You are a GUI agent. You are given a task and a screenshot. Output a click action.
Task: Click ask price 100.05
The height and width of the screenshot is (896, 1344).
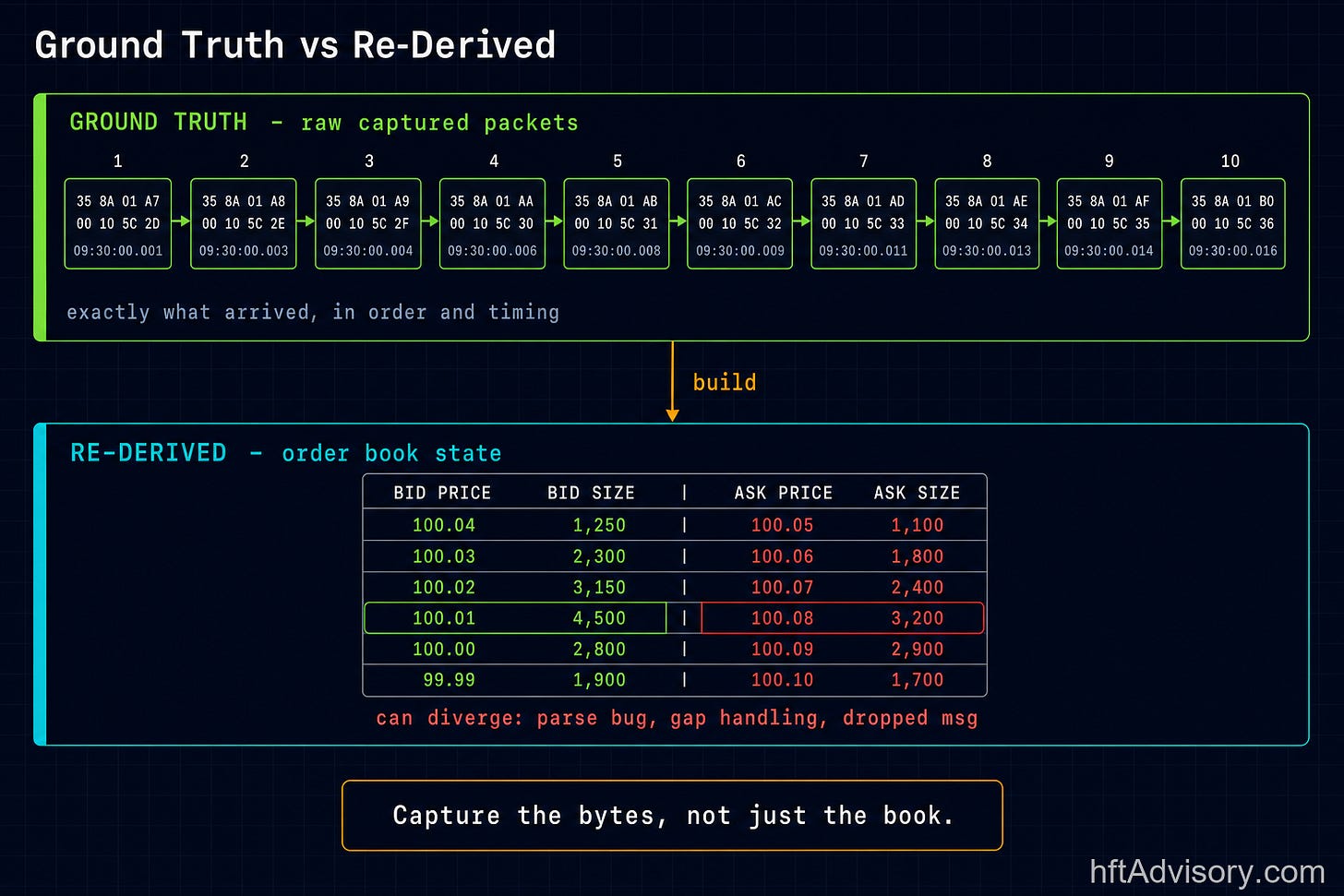tap(783, 525)
